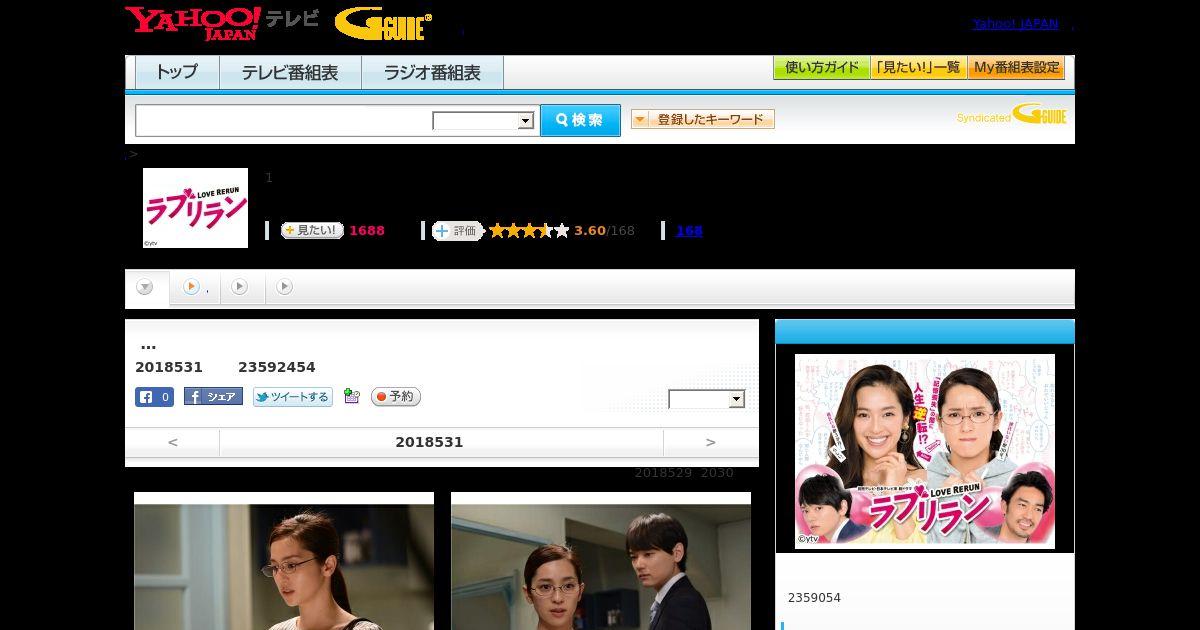
Task: Open the ラブリラン program logo thumbnail
Action: pos(195,208)
